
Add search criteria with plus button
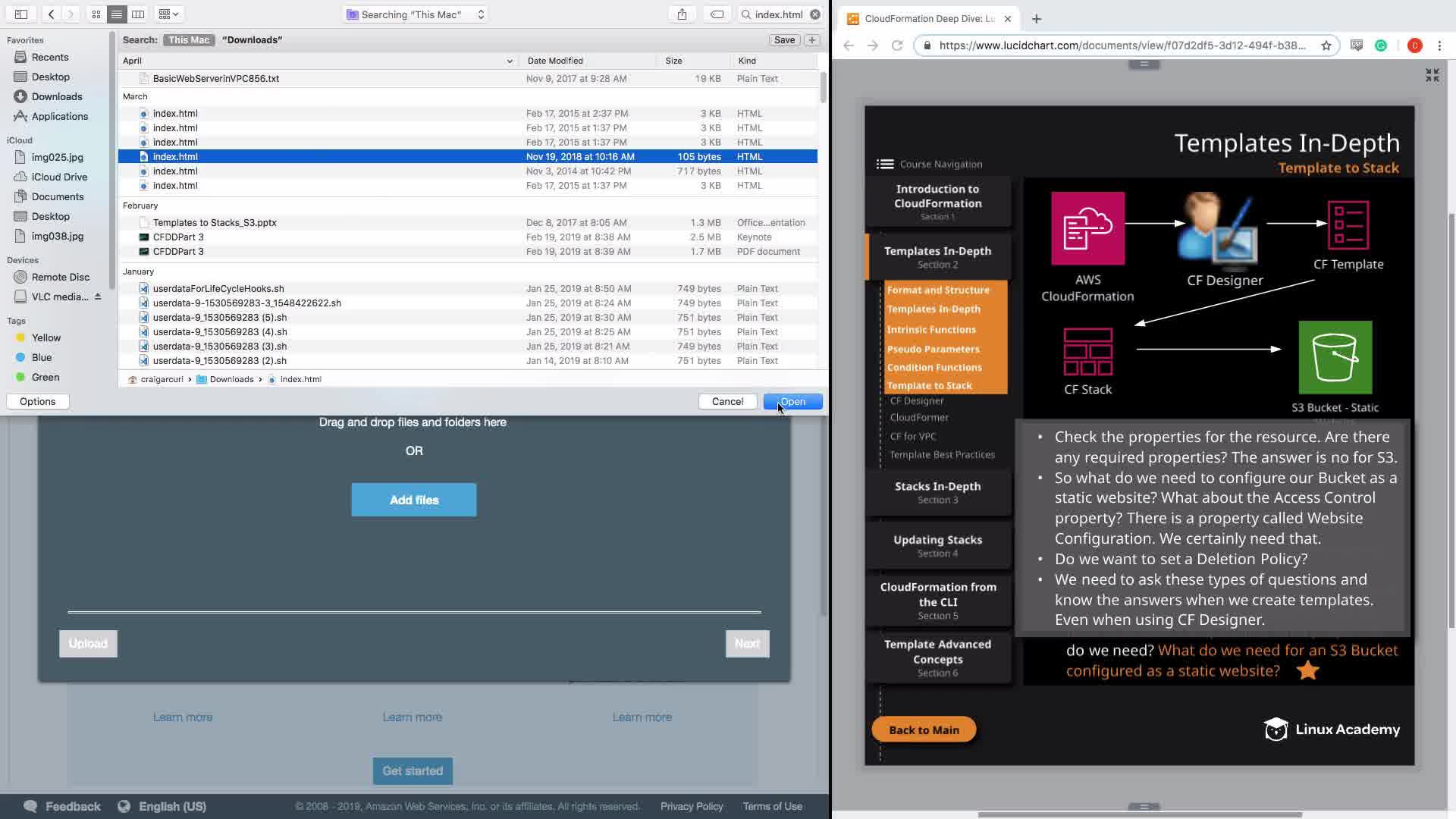pyautogui.click(x=812, y=40)
